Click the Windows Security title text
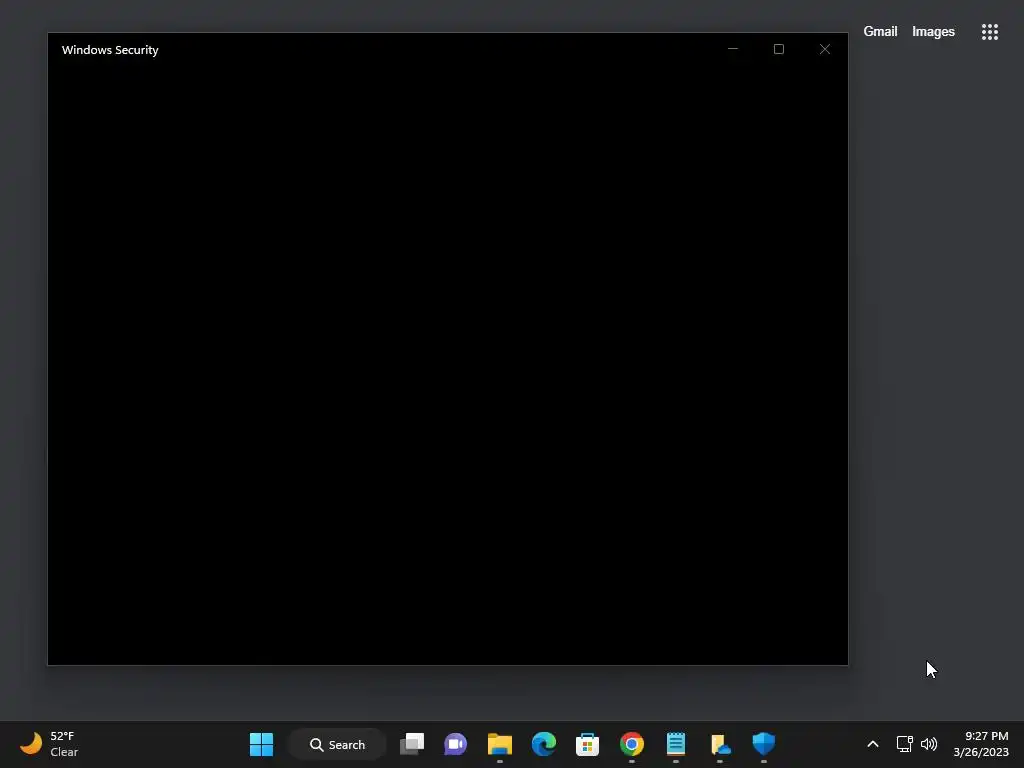The height and width of the screenshot is (768, 1024). click(110, 50)
